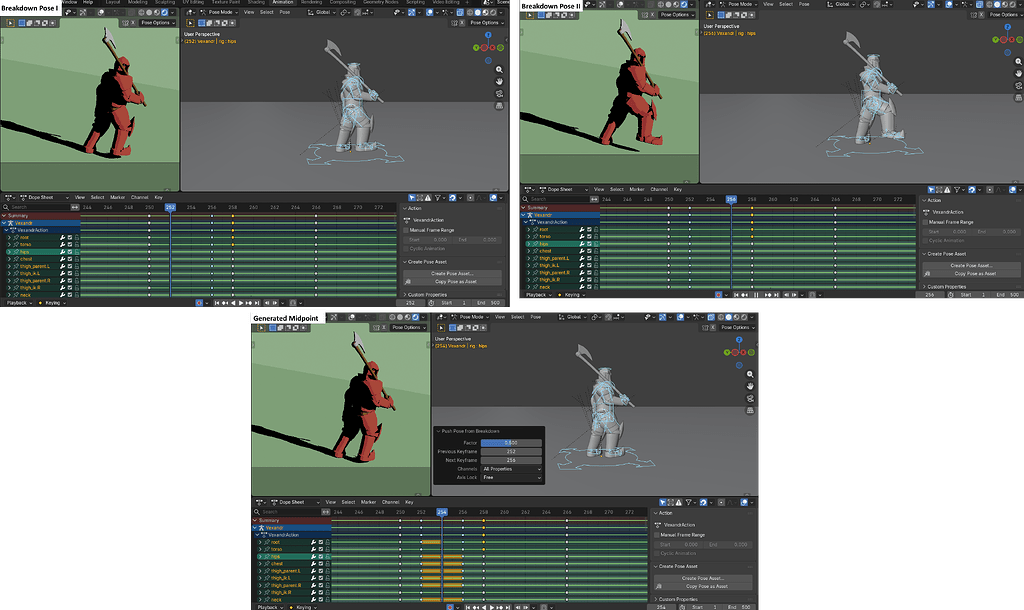The height and width of the screenshot is (610, 1024).
Task: Click Next Keyframe field showing 256
Action: point(511,460)
